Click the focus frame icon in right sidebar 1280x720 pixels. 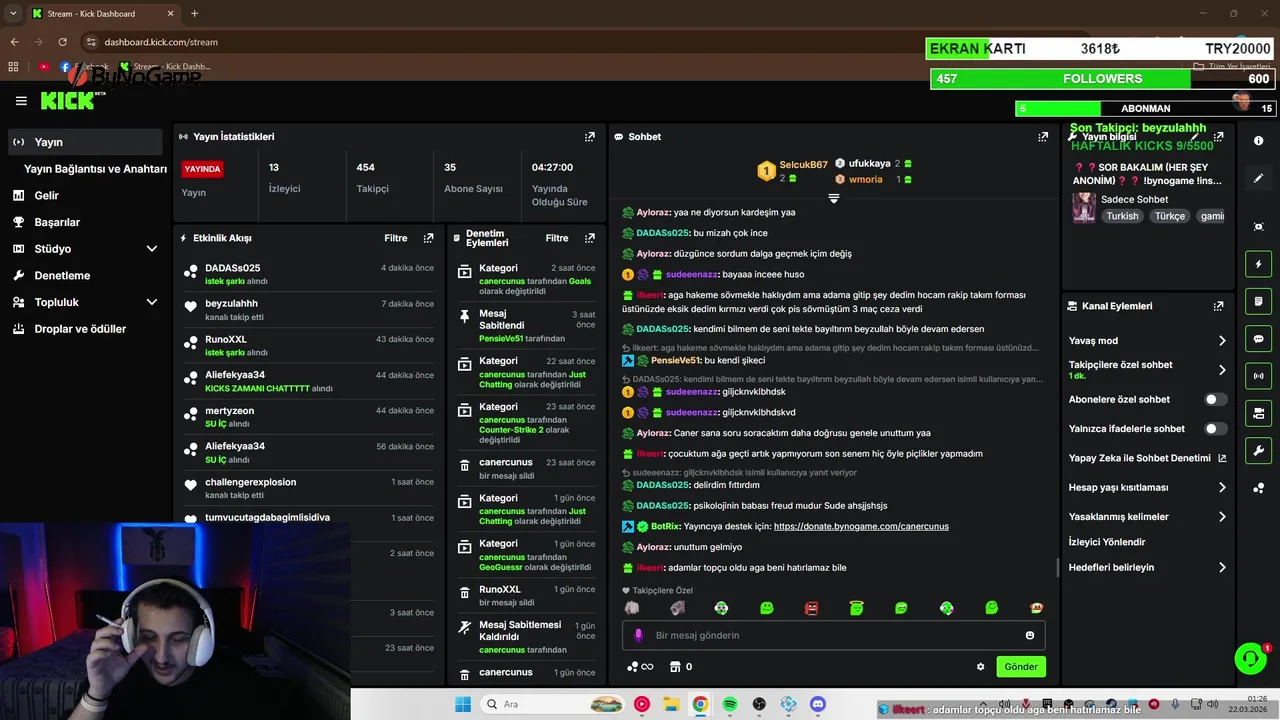pyautogui.click(x=1258, y=227)
